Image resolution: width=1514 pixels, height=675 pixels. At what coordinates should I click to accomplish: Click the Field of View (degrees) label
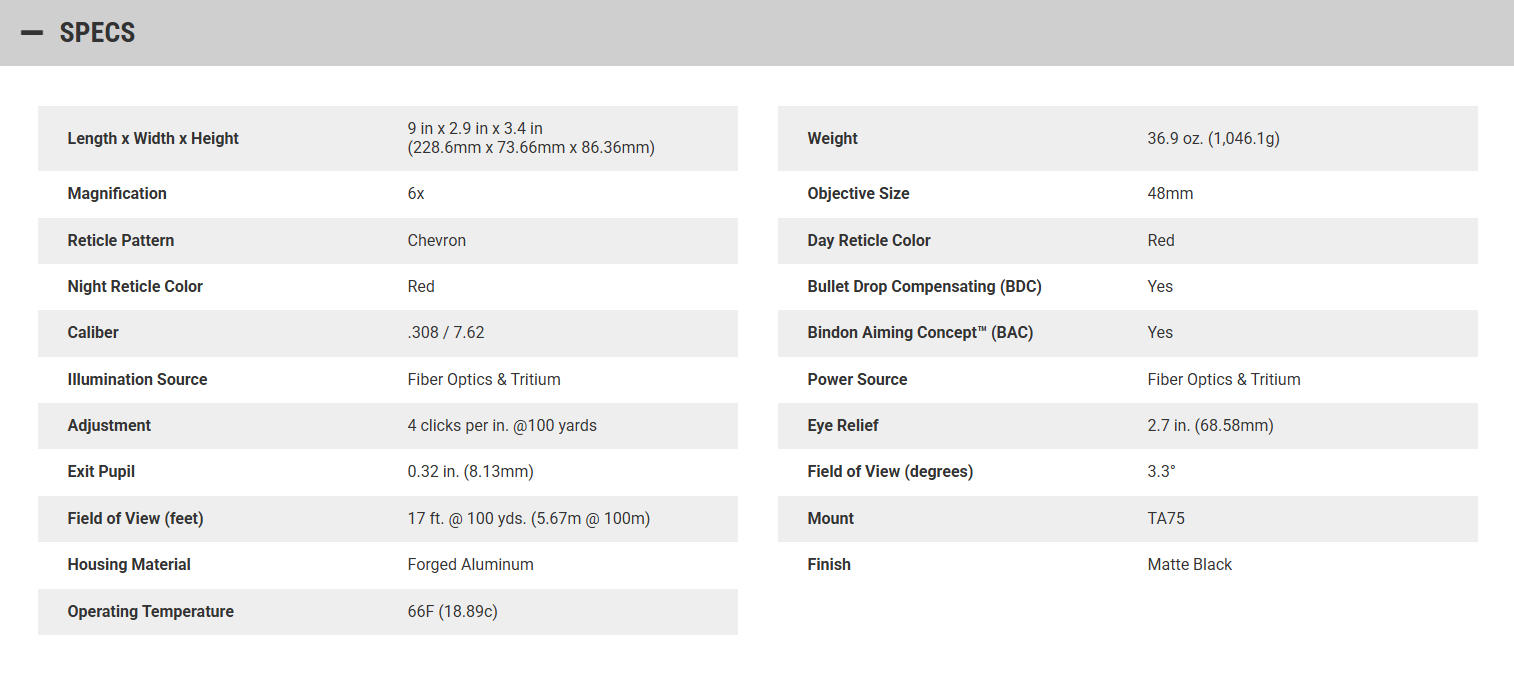coord(890,472)
